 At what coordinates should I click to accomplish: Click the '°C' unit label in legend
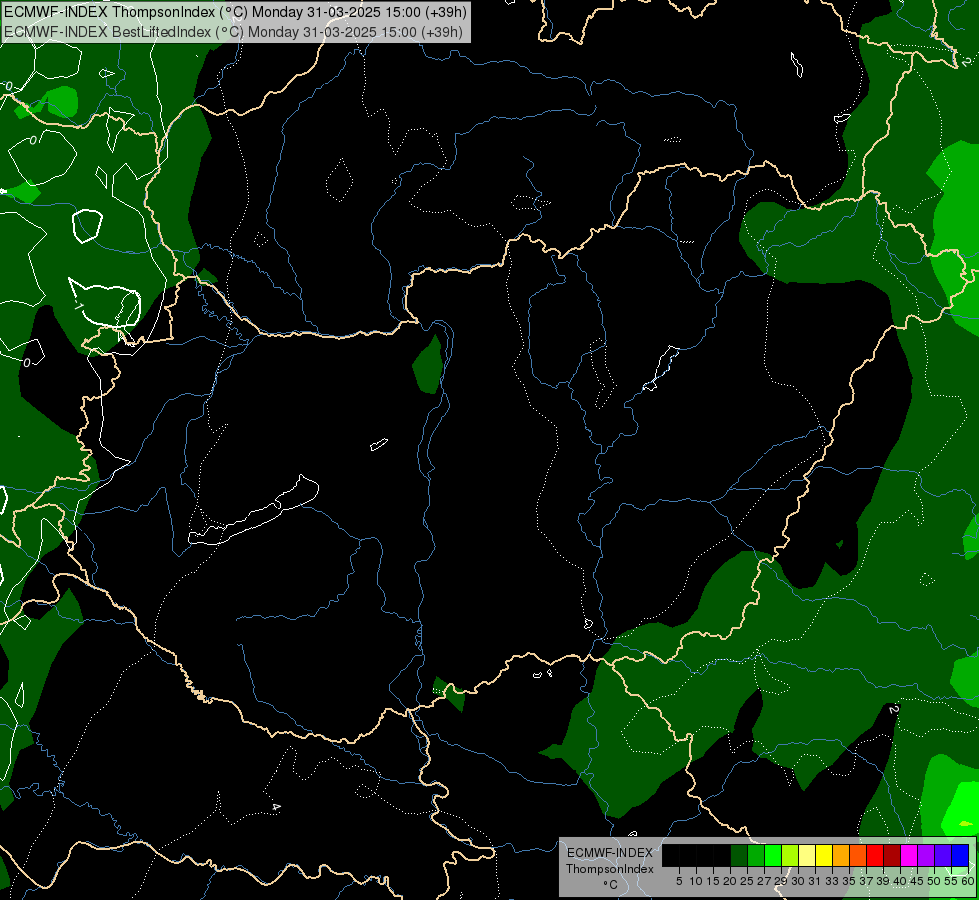point(610,885)
